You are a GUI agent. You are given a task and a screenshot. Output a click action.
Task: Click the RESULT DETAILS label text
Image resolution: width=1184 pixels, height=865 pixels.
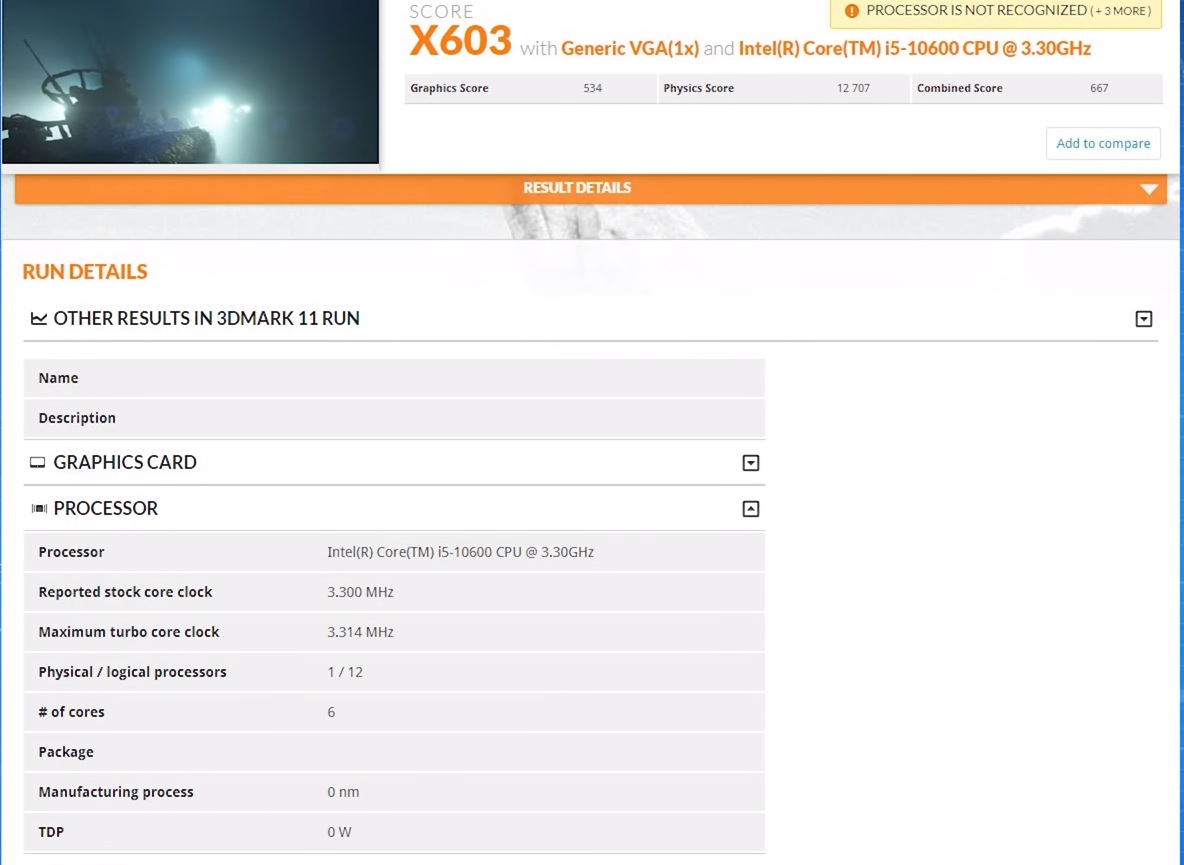tap(577, 188)
